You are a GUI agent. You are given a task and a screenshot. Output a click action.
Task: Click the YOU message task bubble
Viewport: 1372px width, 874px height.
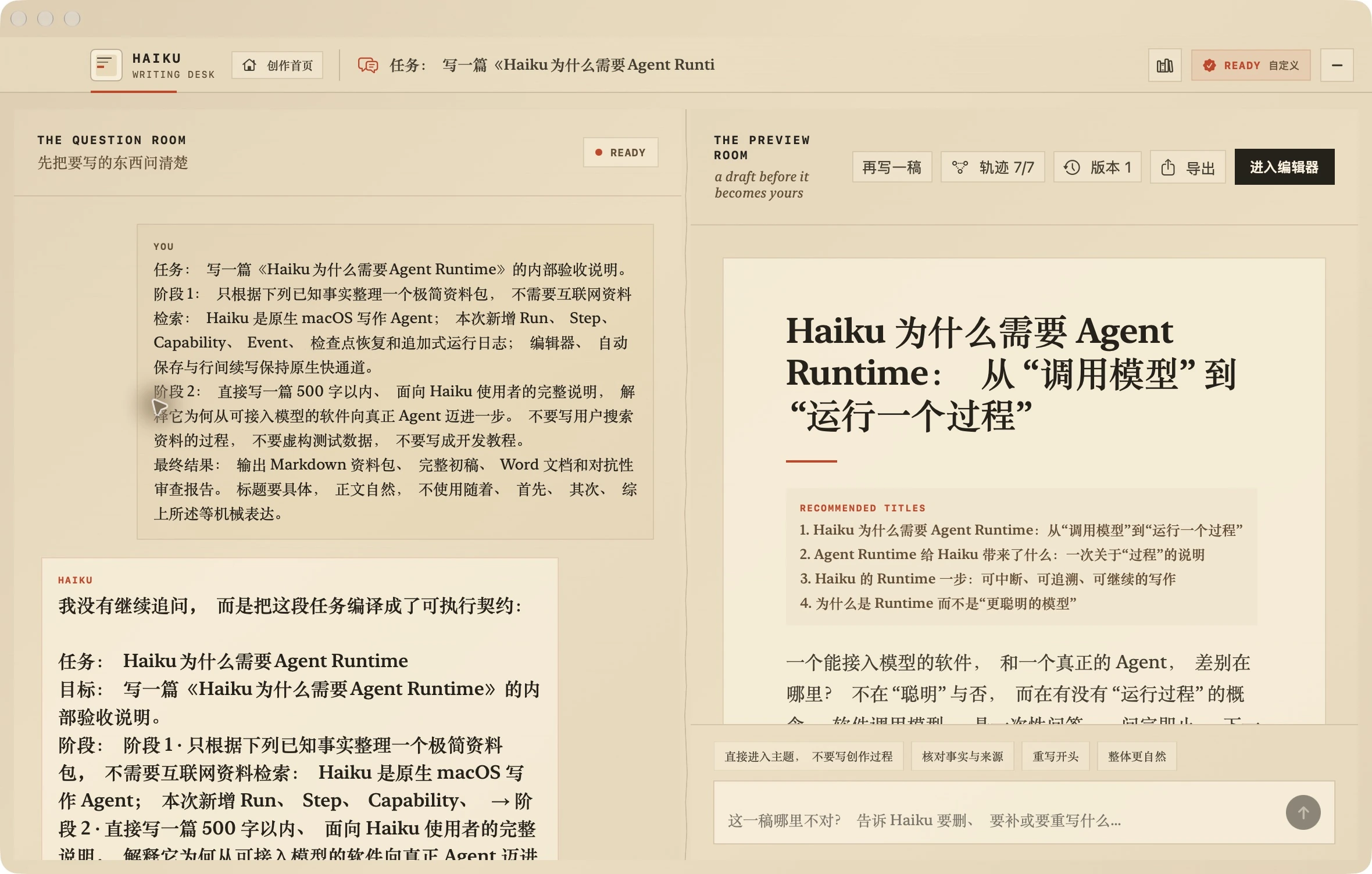point(395,381)
